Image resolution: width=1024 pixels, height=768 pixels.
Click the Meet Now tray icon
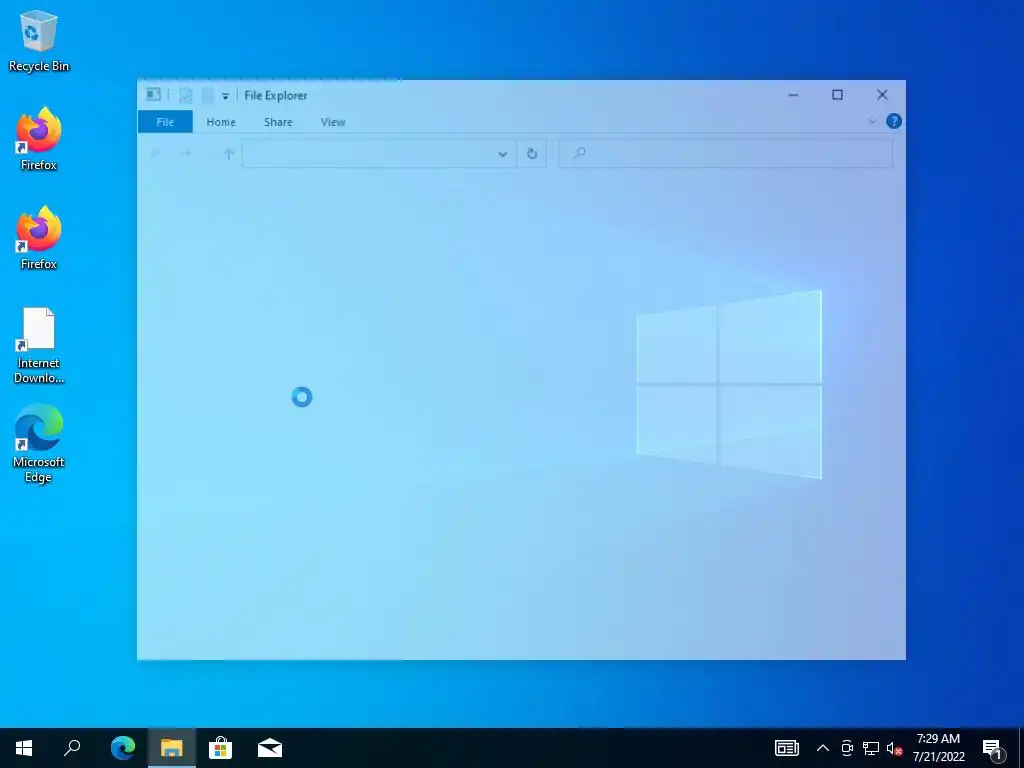click(x=847, y=748)
